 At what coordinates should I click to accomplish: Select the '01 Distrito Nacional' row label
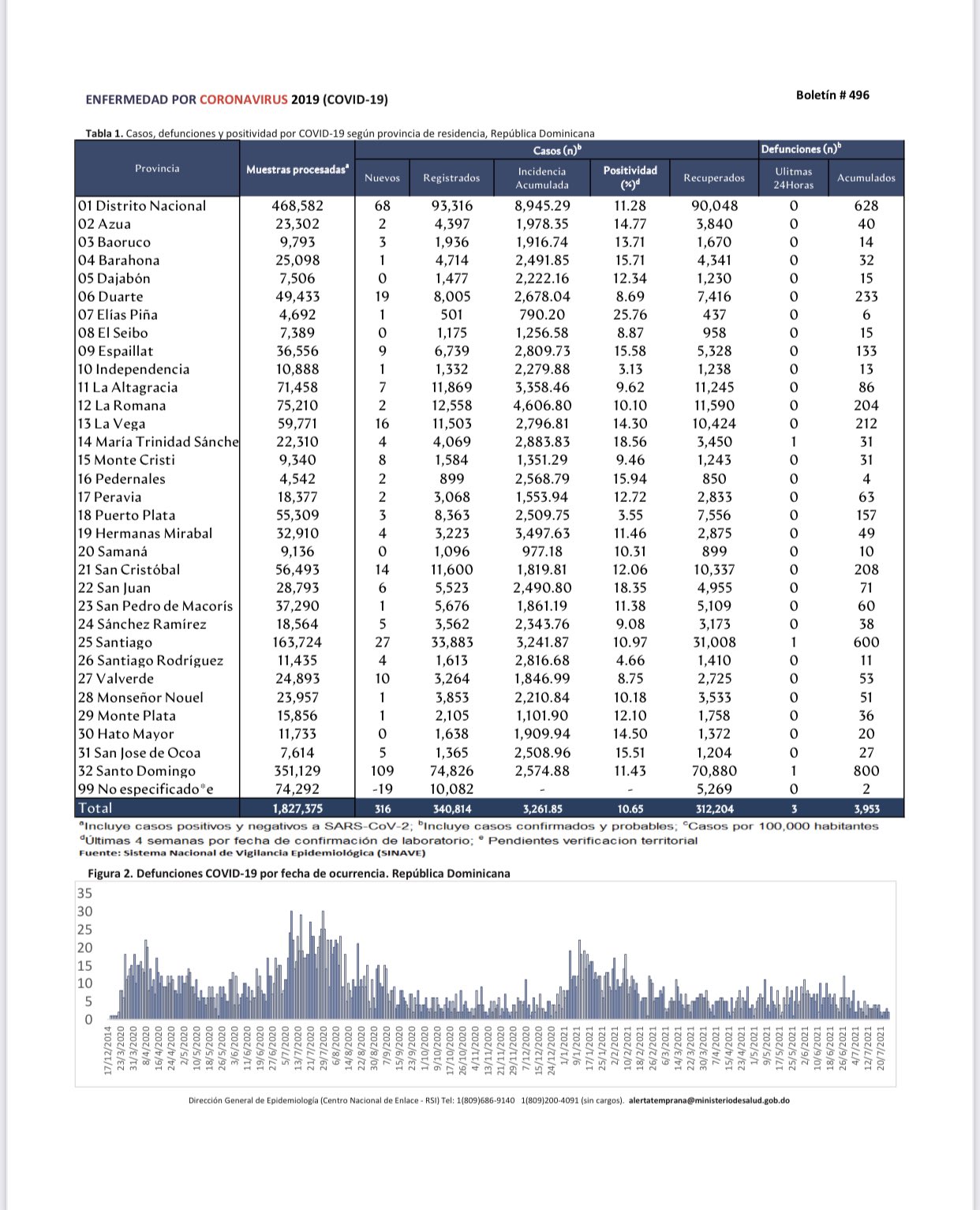coord(142,205)
